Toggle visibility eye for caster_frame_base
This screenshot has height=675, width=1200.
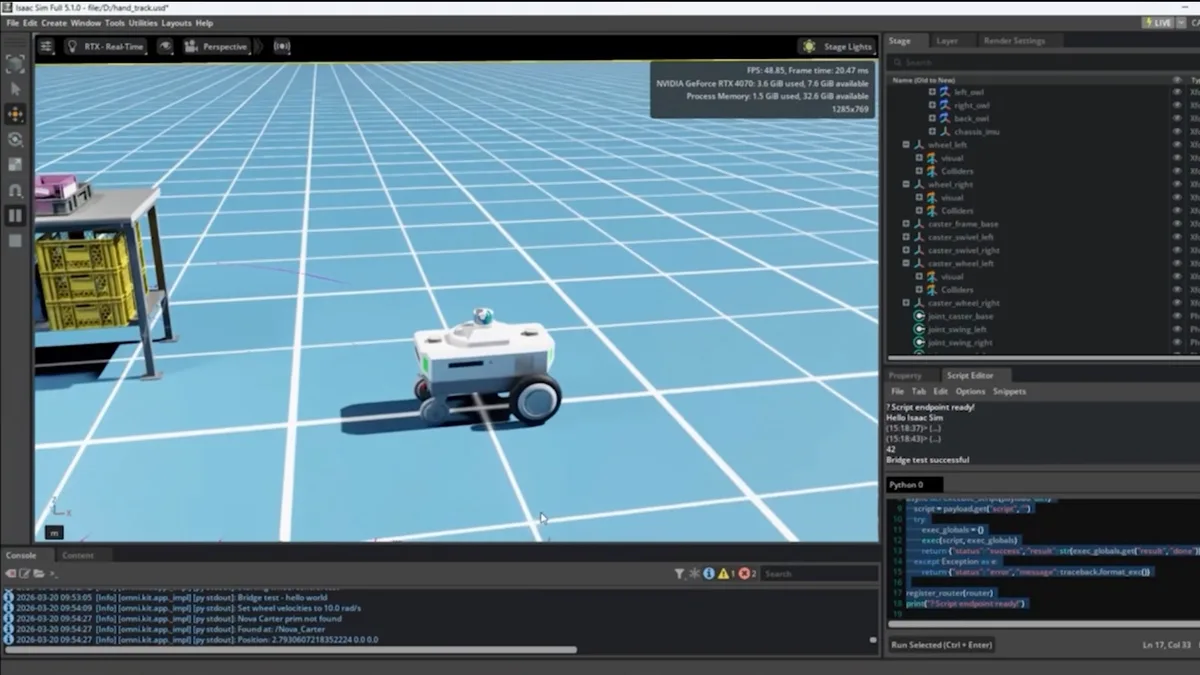pyautogui.click(x=1177, y=224)
